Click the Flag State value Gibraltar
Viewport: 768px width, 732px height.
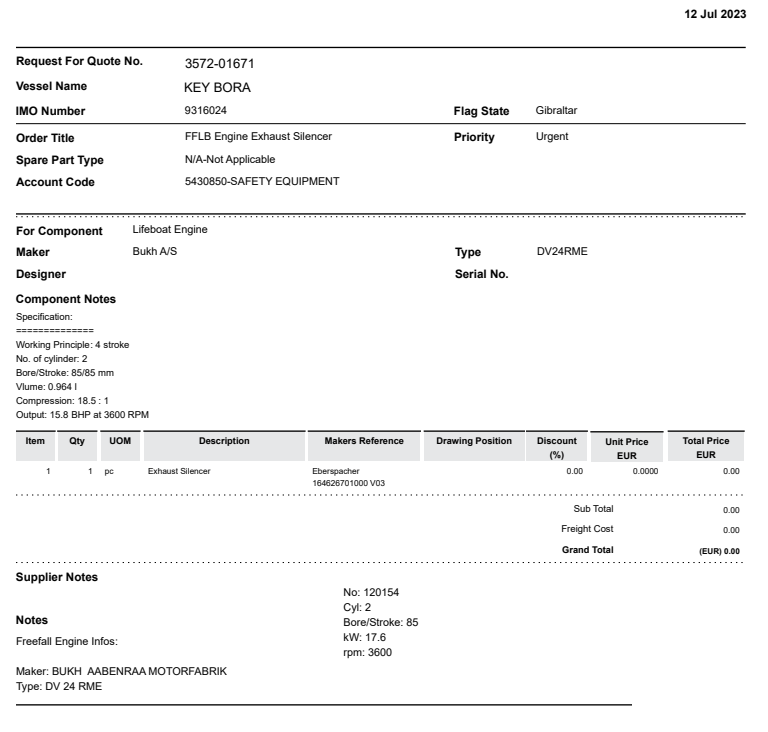557,111
